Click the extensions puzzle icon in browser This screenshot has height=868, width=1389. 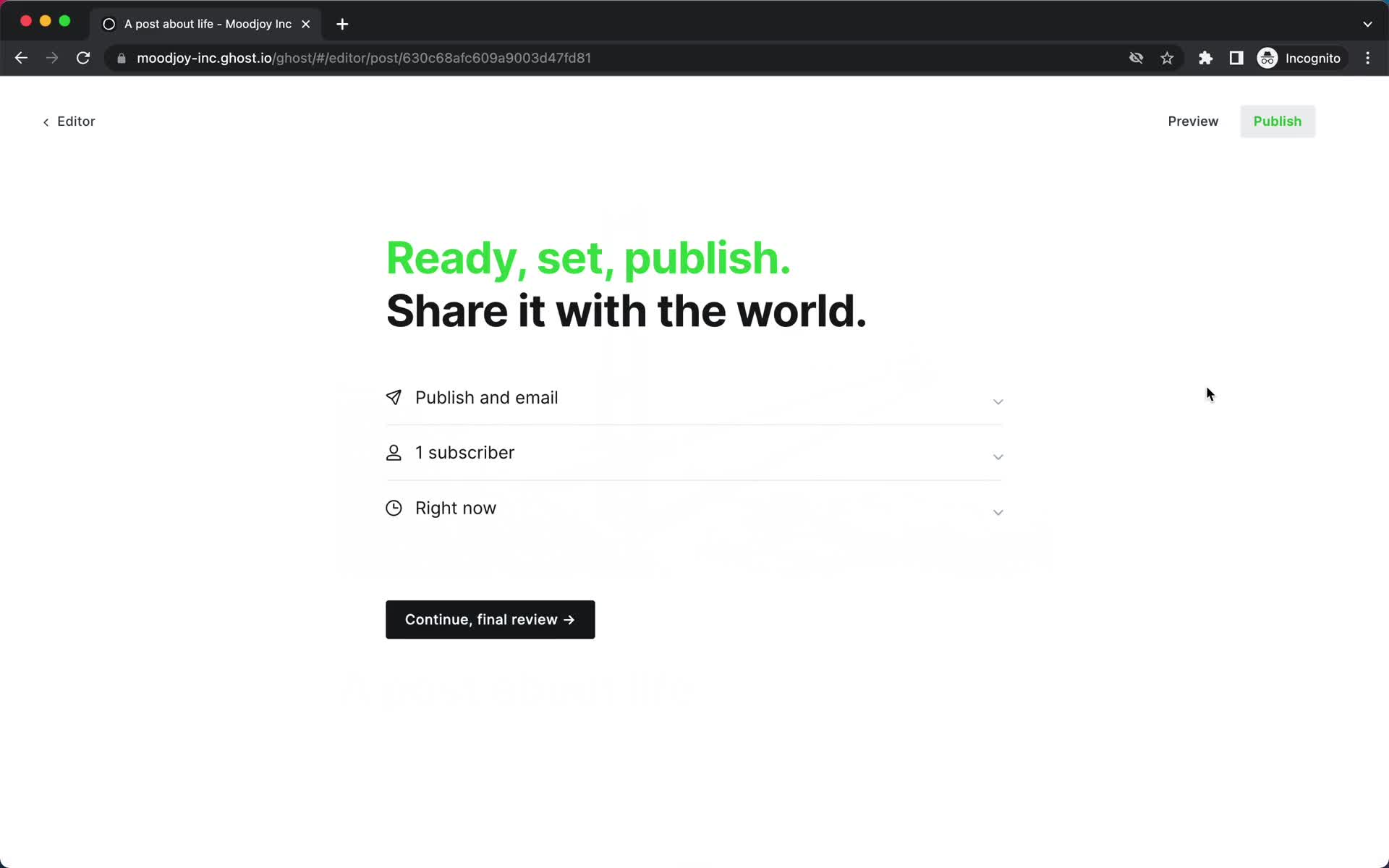[1205, 58]
